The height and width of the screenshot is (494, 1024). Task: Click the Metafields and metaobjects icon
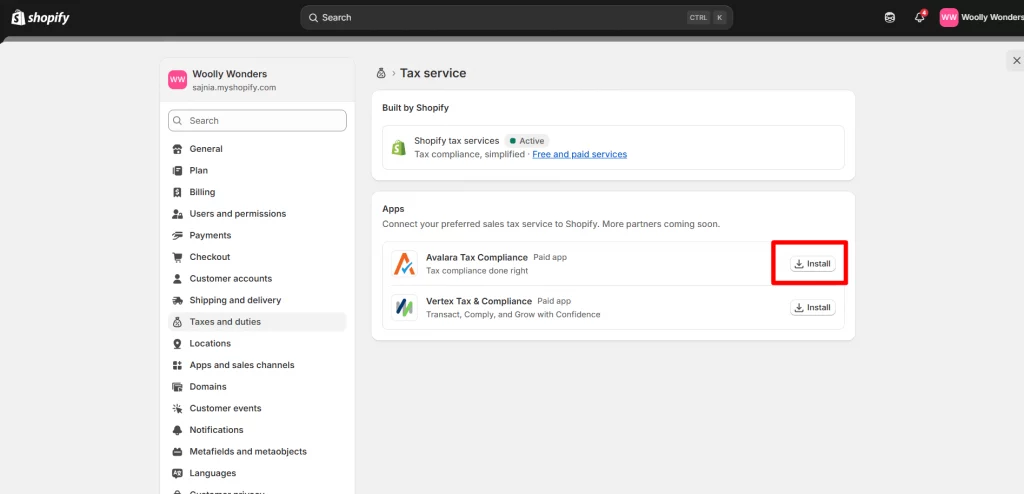point(177,451)
